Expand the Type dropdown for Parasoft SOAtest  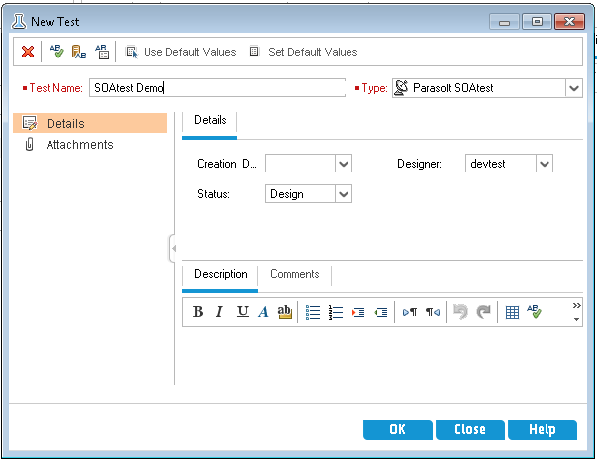coord(574,88)
